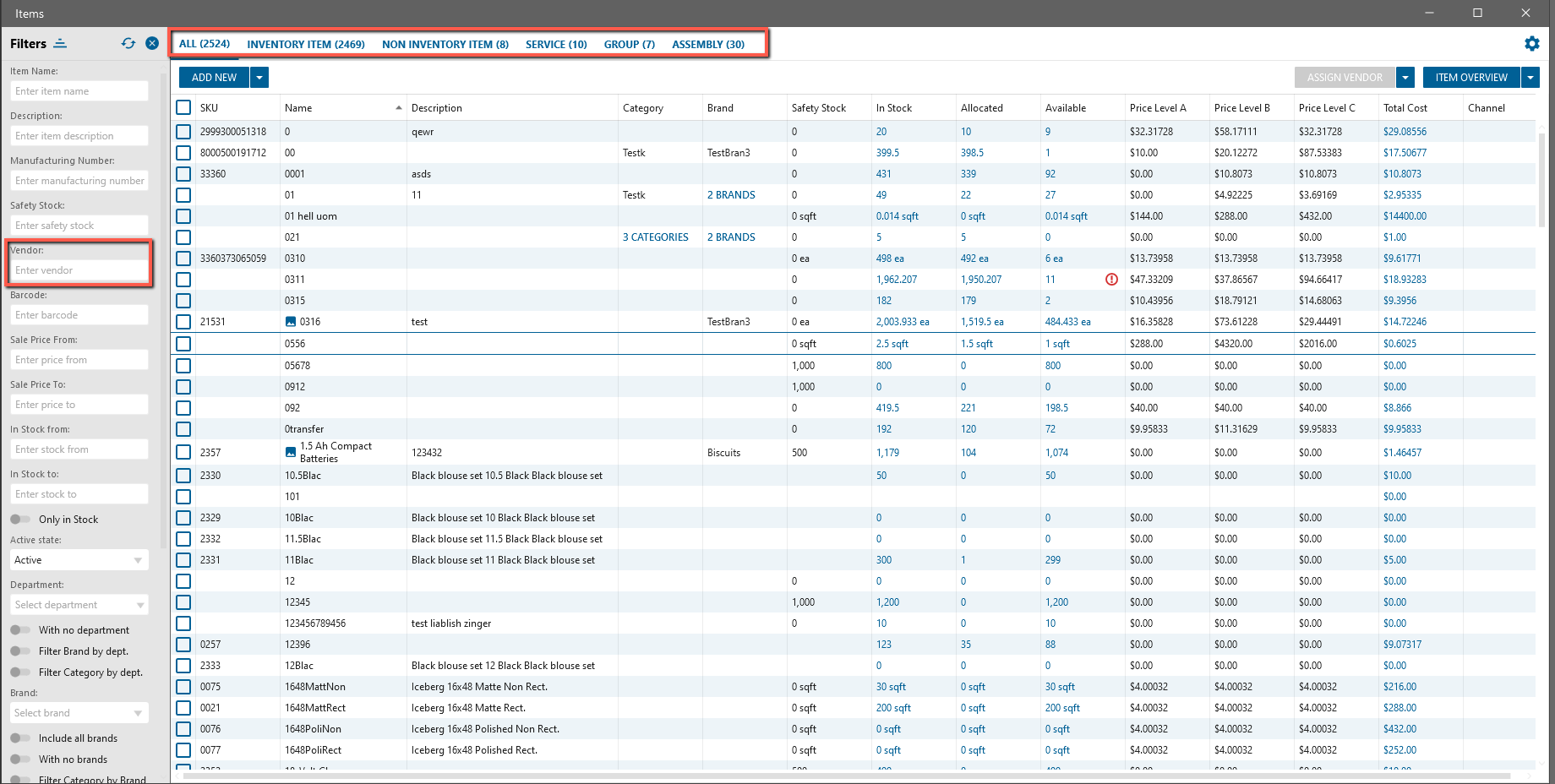Focus the Manufacturing Number field
Image resolution: width=1555 pixels, height=784 pixels.
[x=81, y=181]
